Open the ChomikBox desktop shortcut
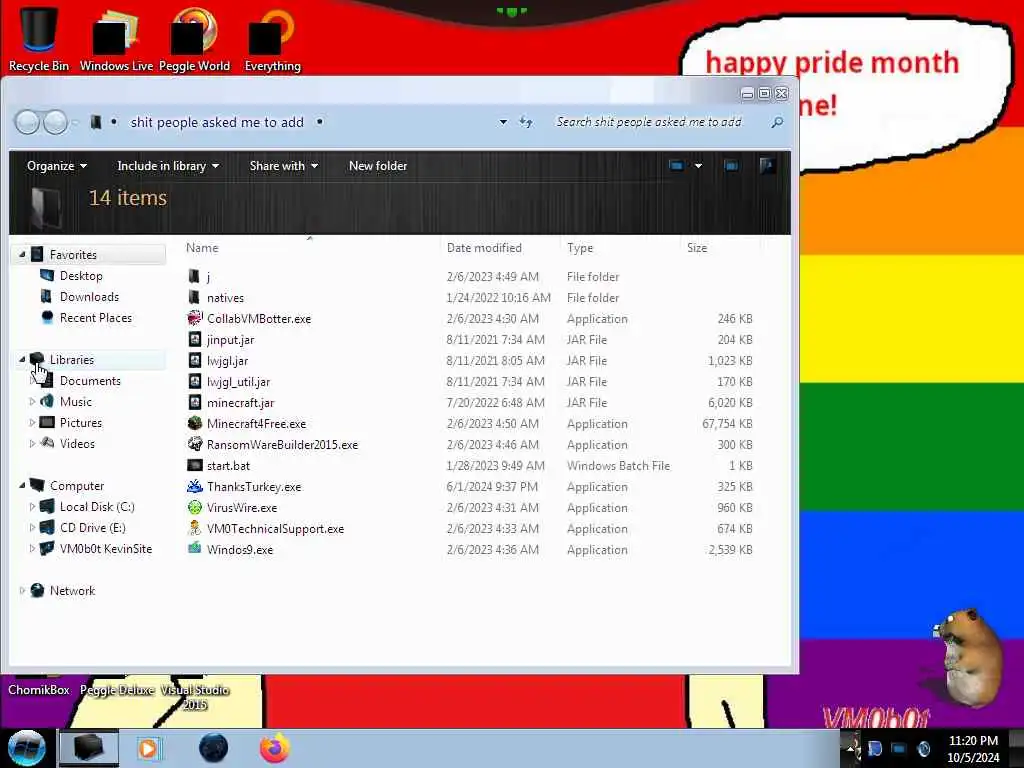The image size is (1024, 768). click(39, 690)
